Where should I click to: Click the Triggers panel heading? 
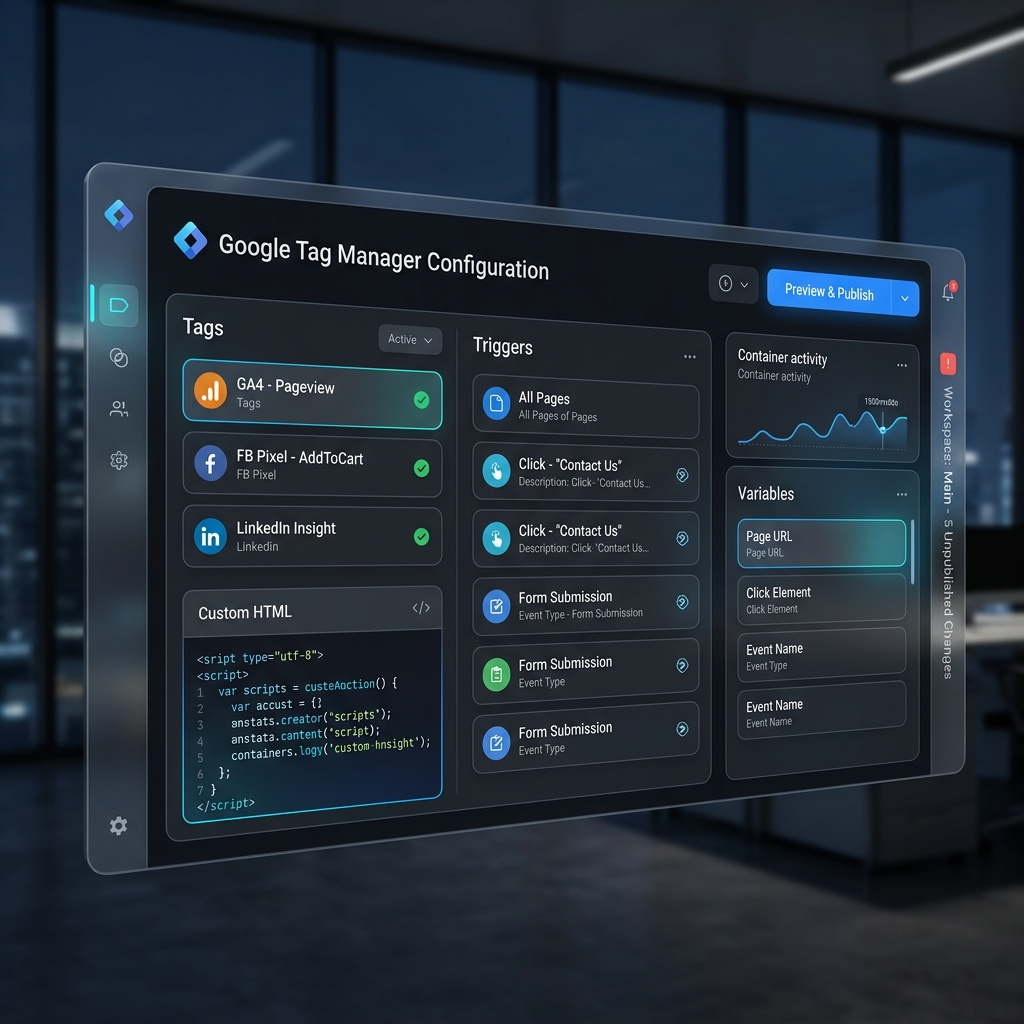pos(503,346)
